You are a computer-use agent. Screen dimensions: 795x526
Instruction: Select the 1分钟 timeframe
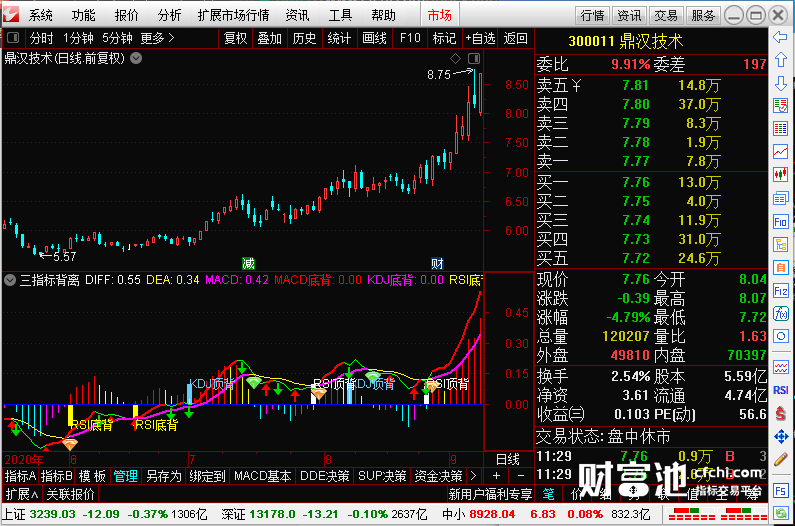click(78, 38)
